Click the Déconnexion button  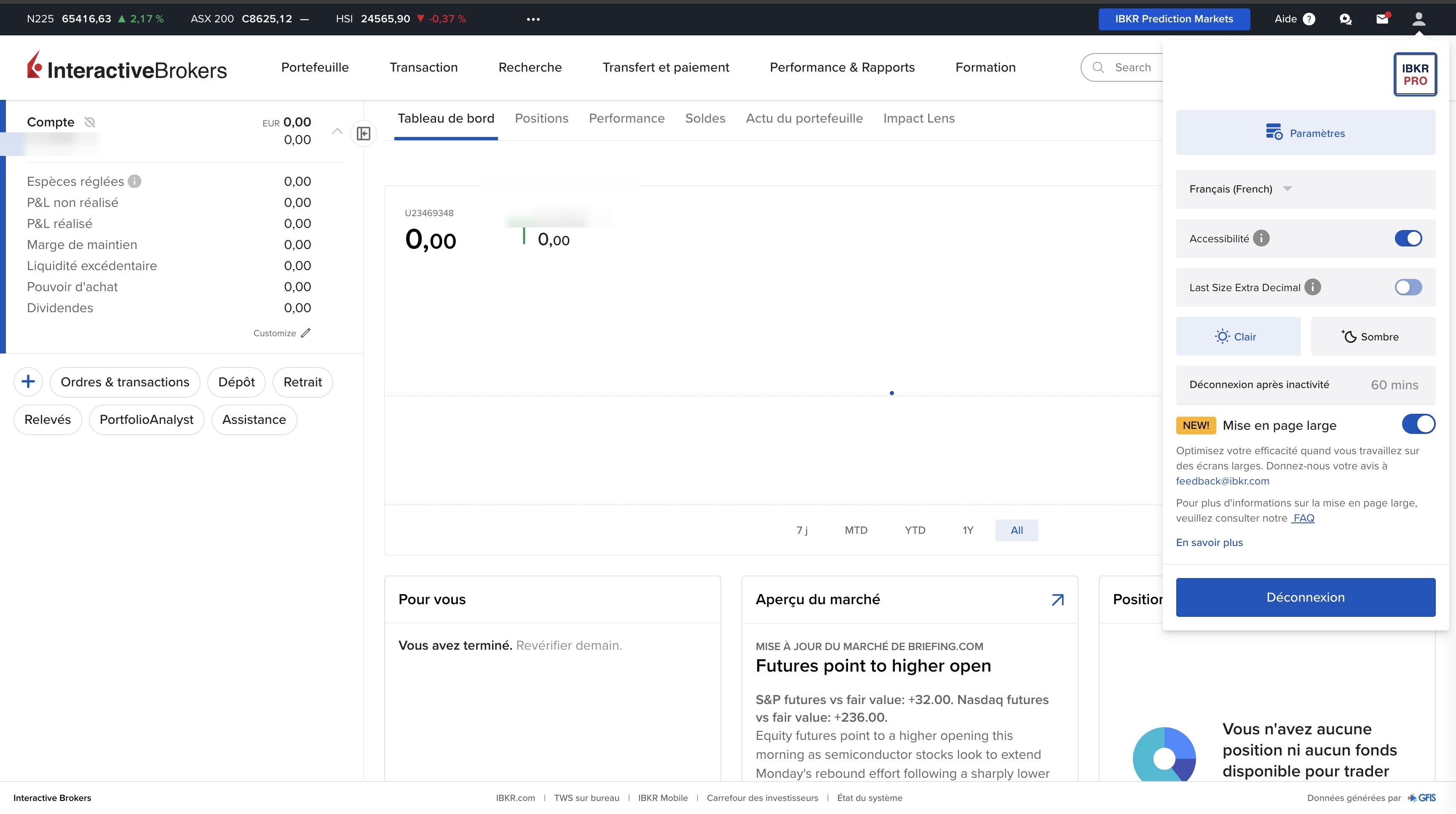point(1306,597)
